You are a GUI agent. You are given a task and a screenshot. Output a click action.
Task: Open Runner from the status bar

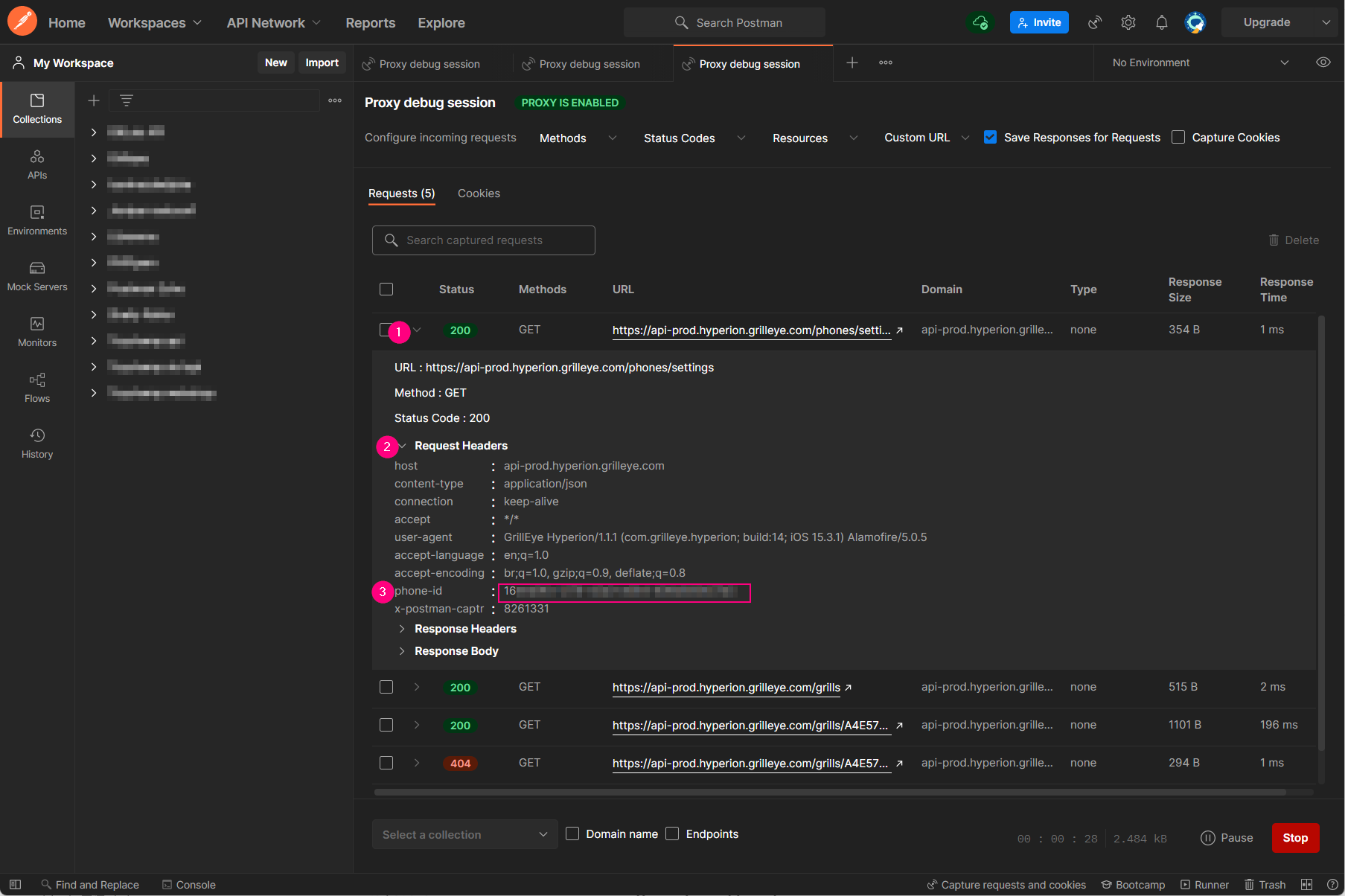(1204, 885)
